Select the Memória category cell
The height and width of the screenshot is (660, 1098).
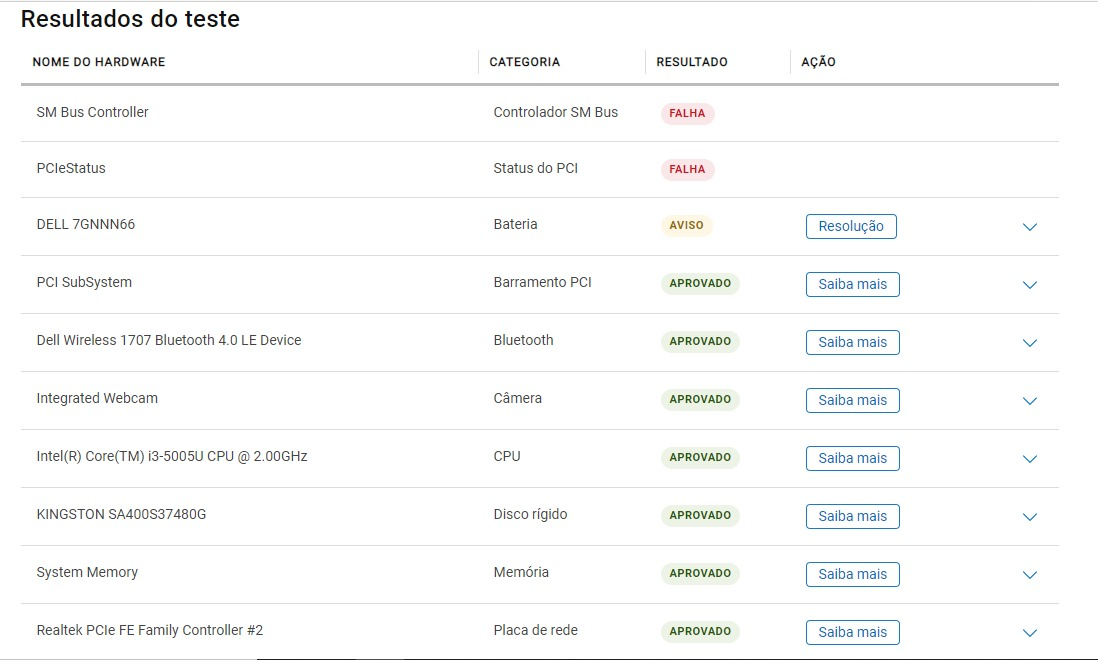(521, 573)
